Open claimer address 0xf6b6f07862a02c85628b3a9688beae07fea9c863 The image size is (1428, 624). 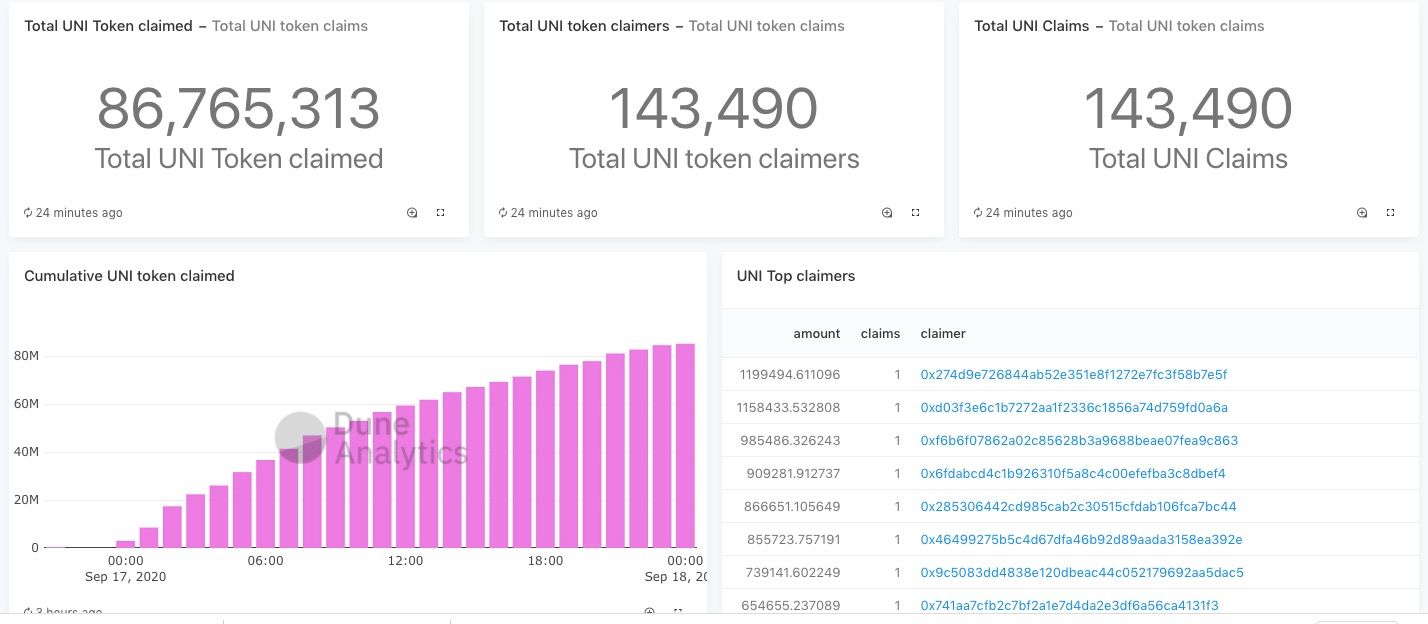click(1079, 441)
